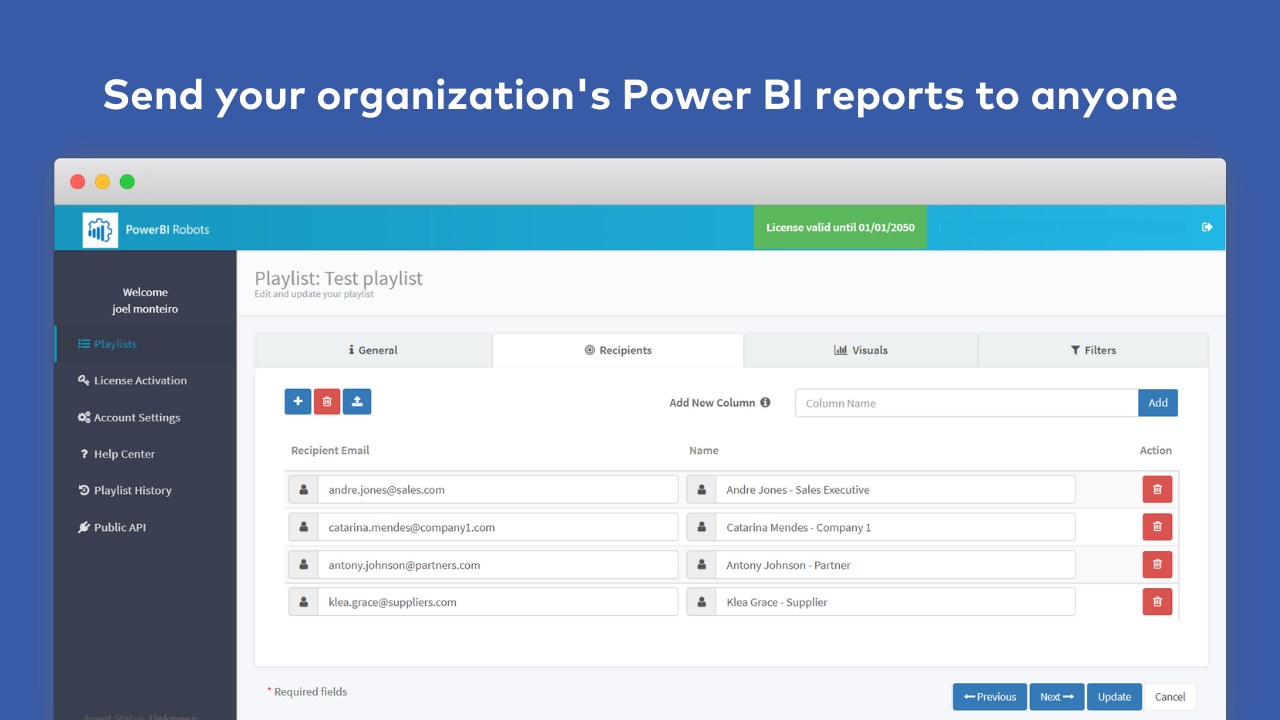Click info icon beside Add New Column
1280x720 pixels.
click(x=765, y=403)
